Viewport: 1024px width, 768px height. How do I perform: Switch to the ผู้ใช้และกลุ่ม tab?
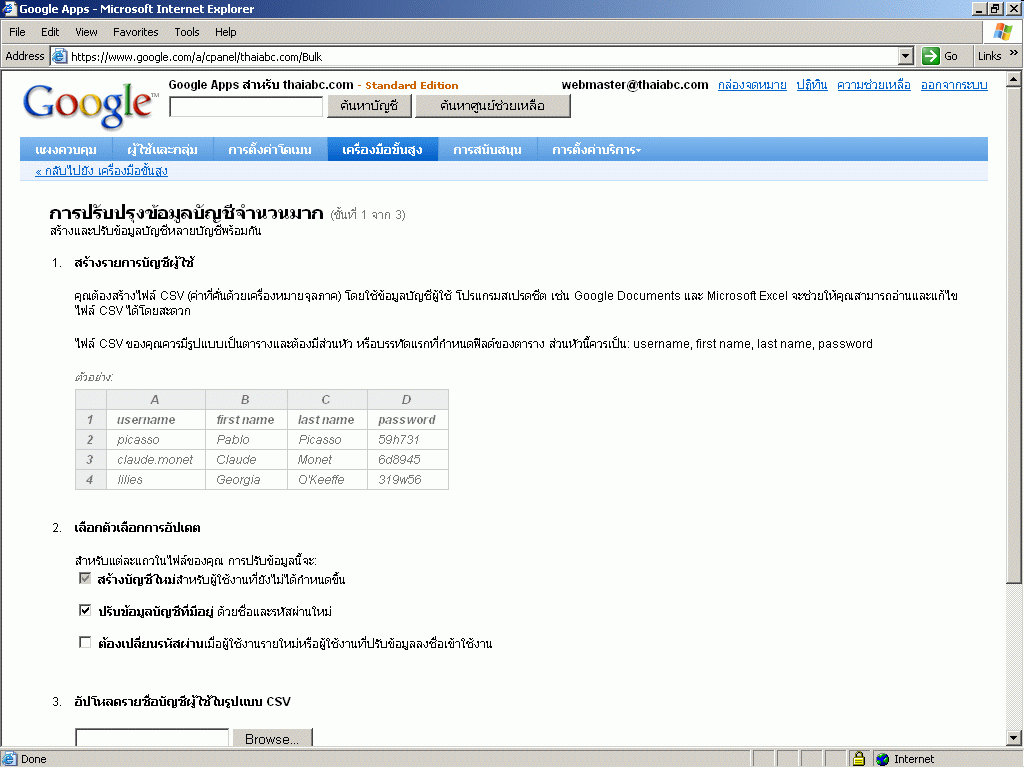(x=162, y=150)
